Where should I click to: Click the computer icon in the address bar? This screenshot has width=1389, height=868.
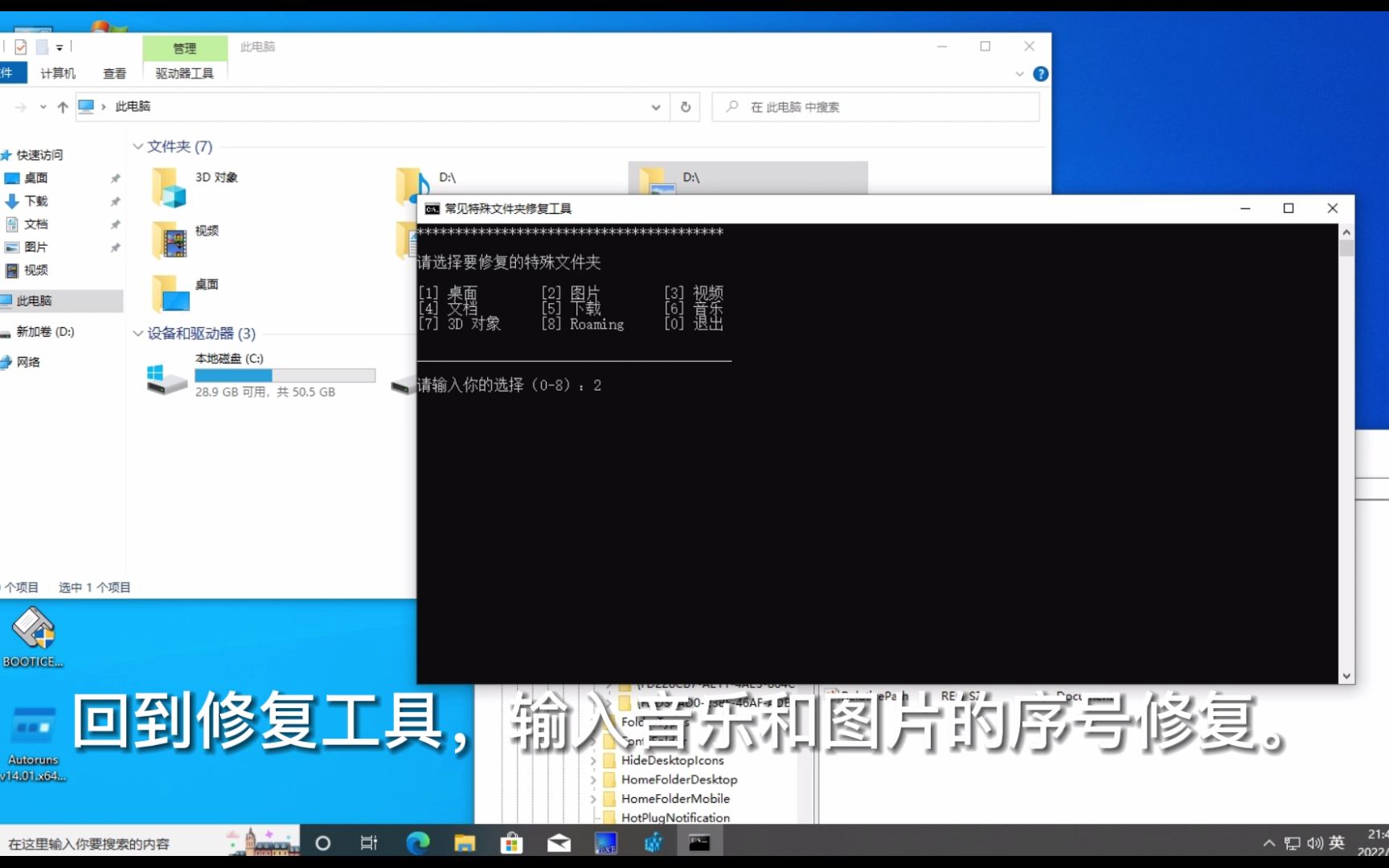point(86,106)
